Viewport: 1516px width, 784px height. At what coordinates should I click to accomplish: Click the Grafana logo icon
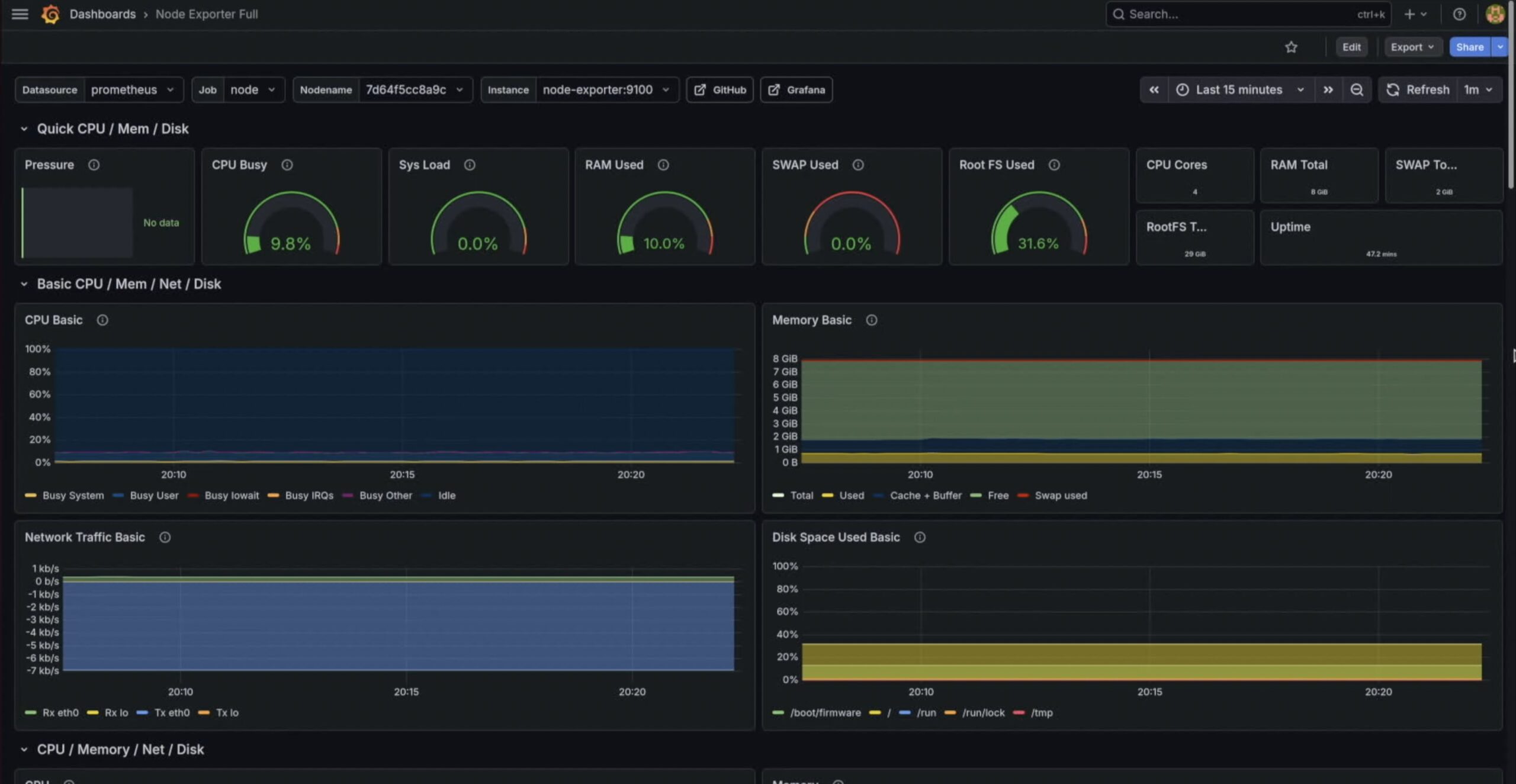(x=50, y=14)
